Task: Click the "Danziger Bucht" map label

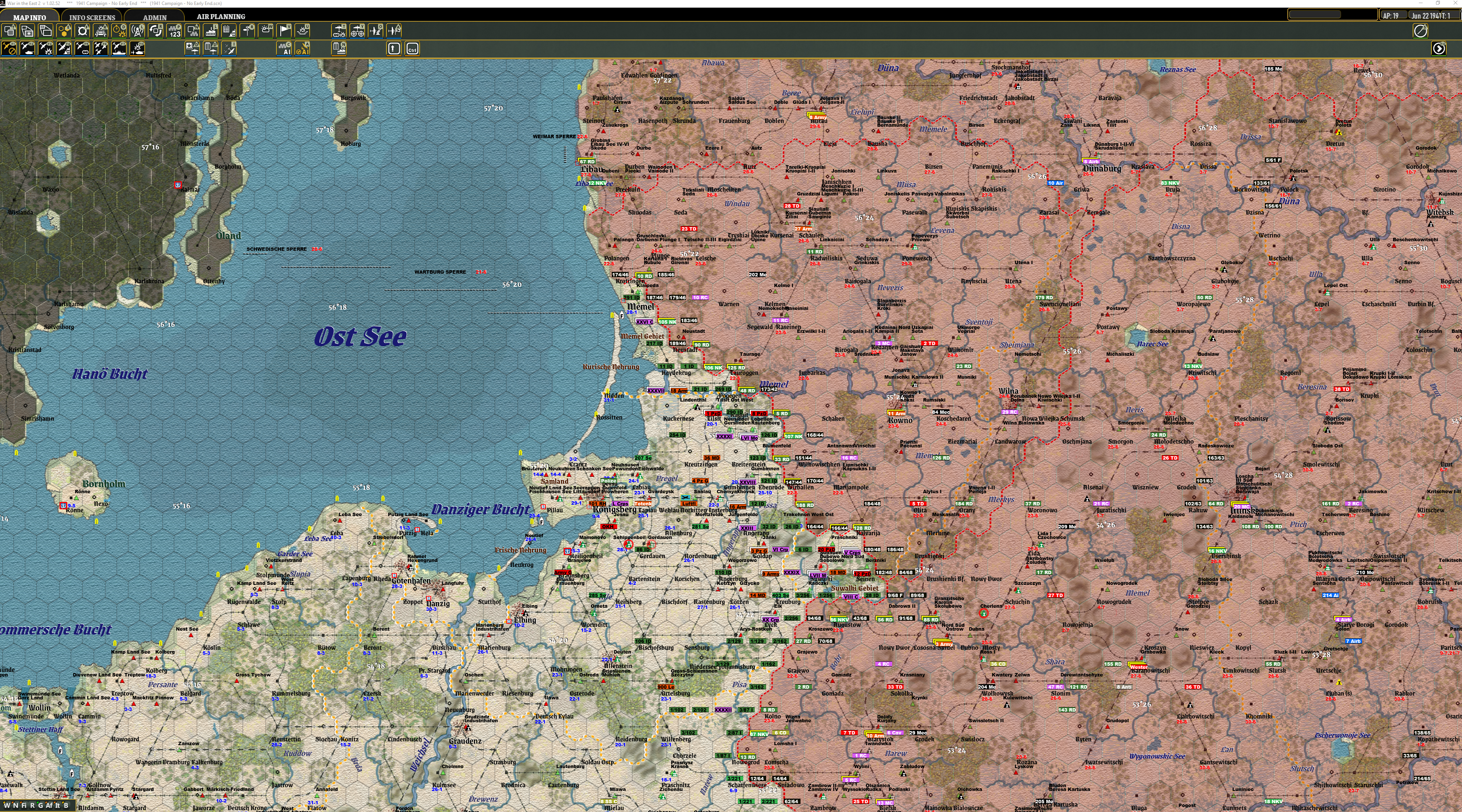Action: point(481,510)
